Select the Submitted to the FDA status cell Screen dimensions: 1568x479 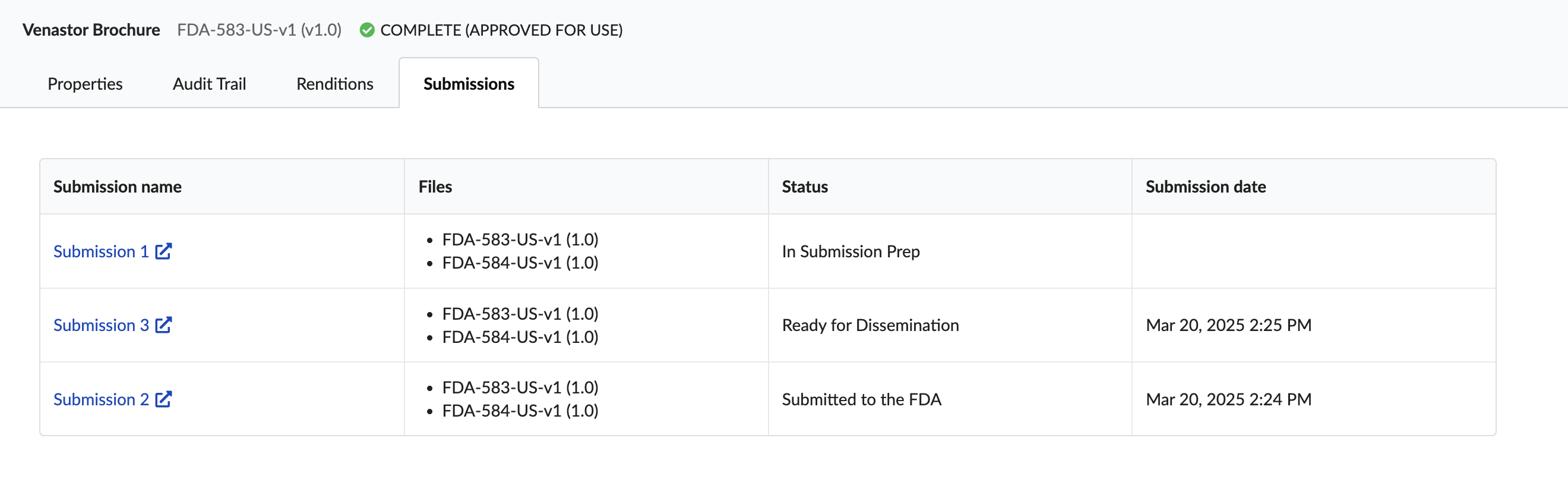950,399
